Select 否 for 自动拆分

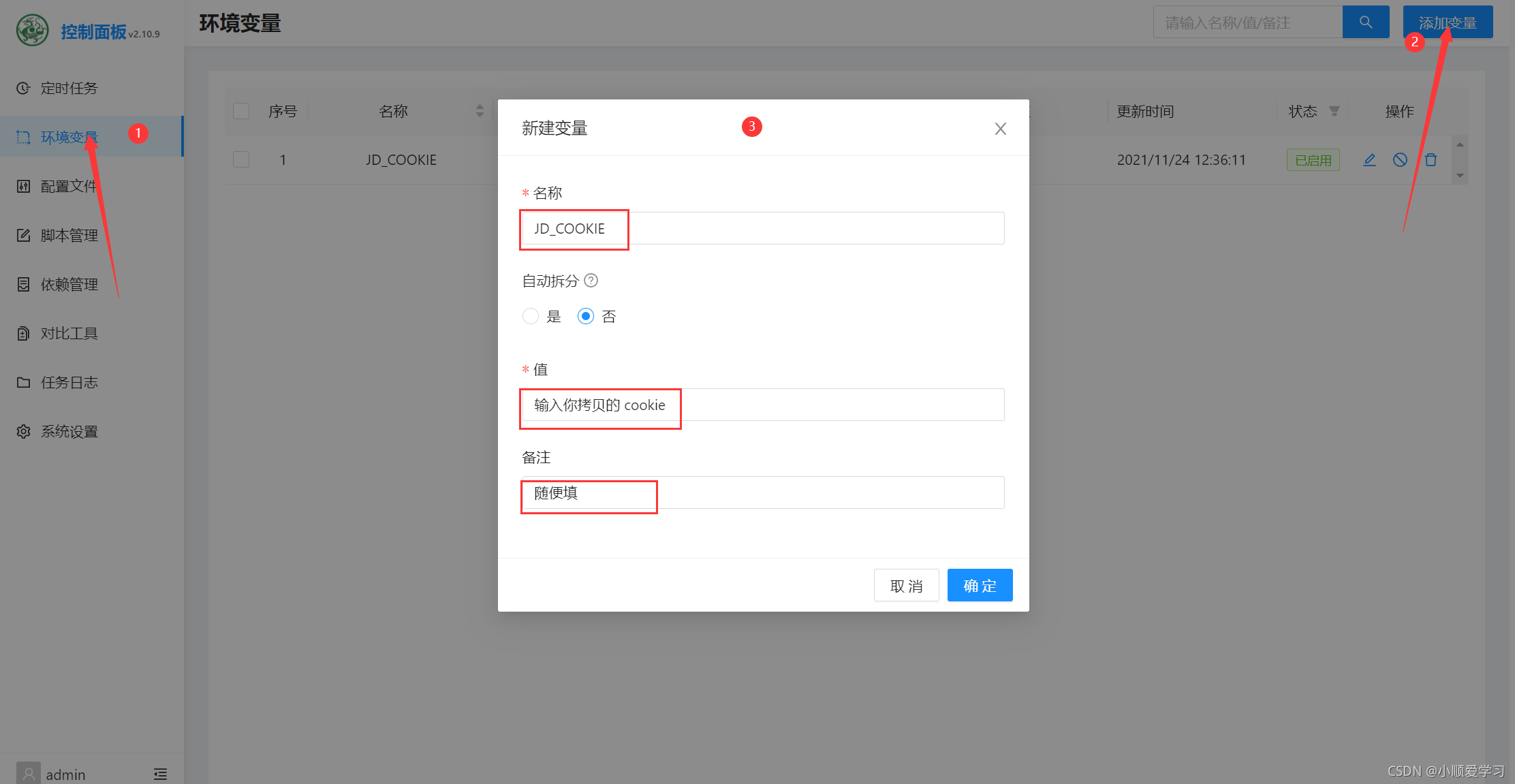(x=586, y=316)
